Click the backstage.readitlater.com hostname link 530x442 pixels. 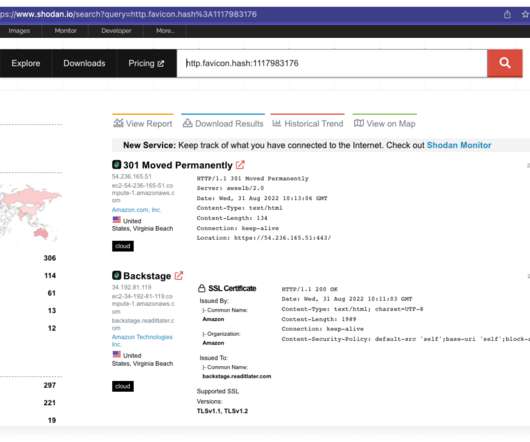click(x=143, y=324)
